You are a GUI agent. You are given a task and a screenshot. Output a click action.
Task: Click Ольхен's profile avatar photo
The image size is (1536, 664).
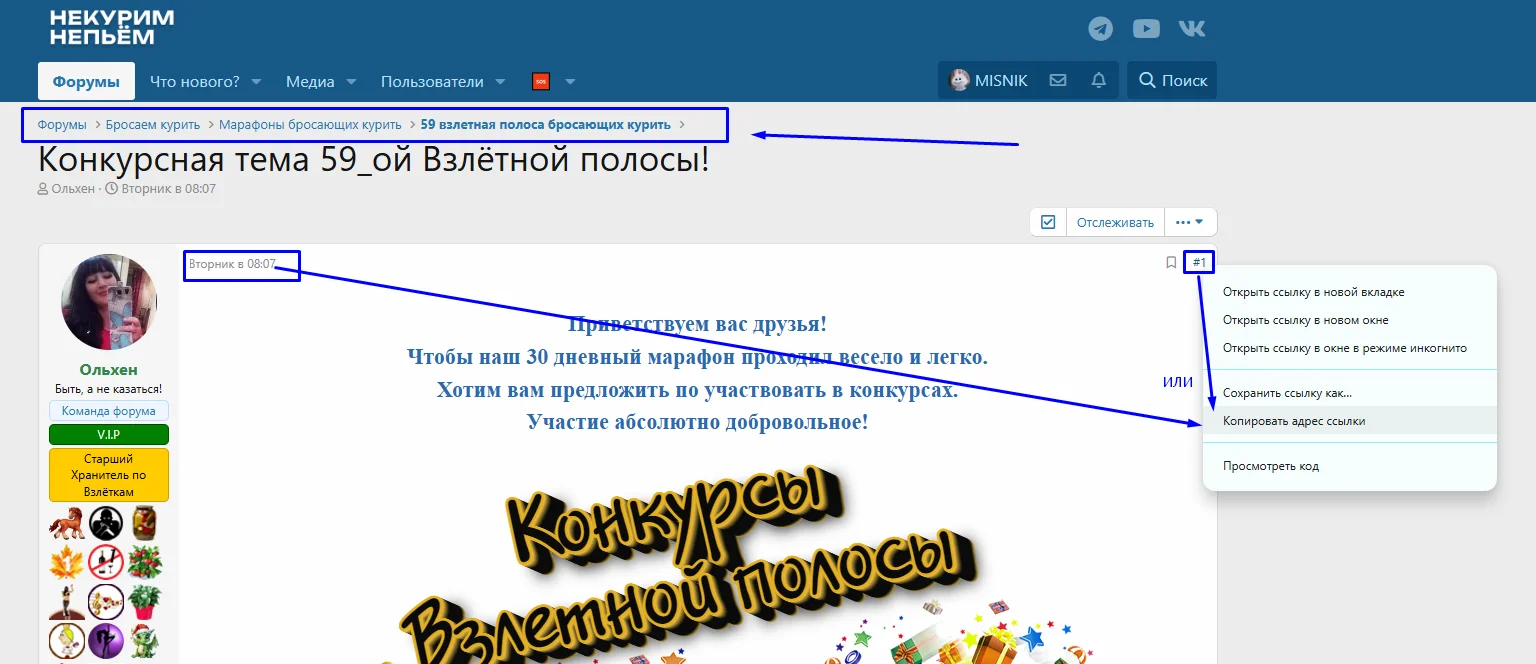(x=107, y=301)
